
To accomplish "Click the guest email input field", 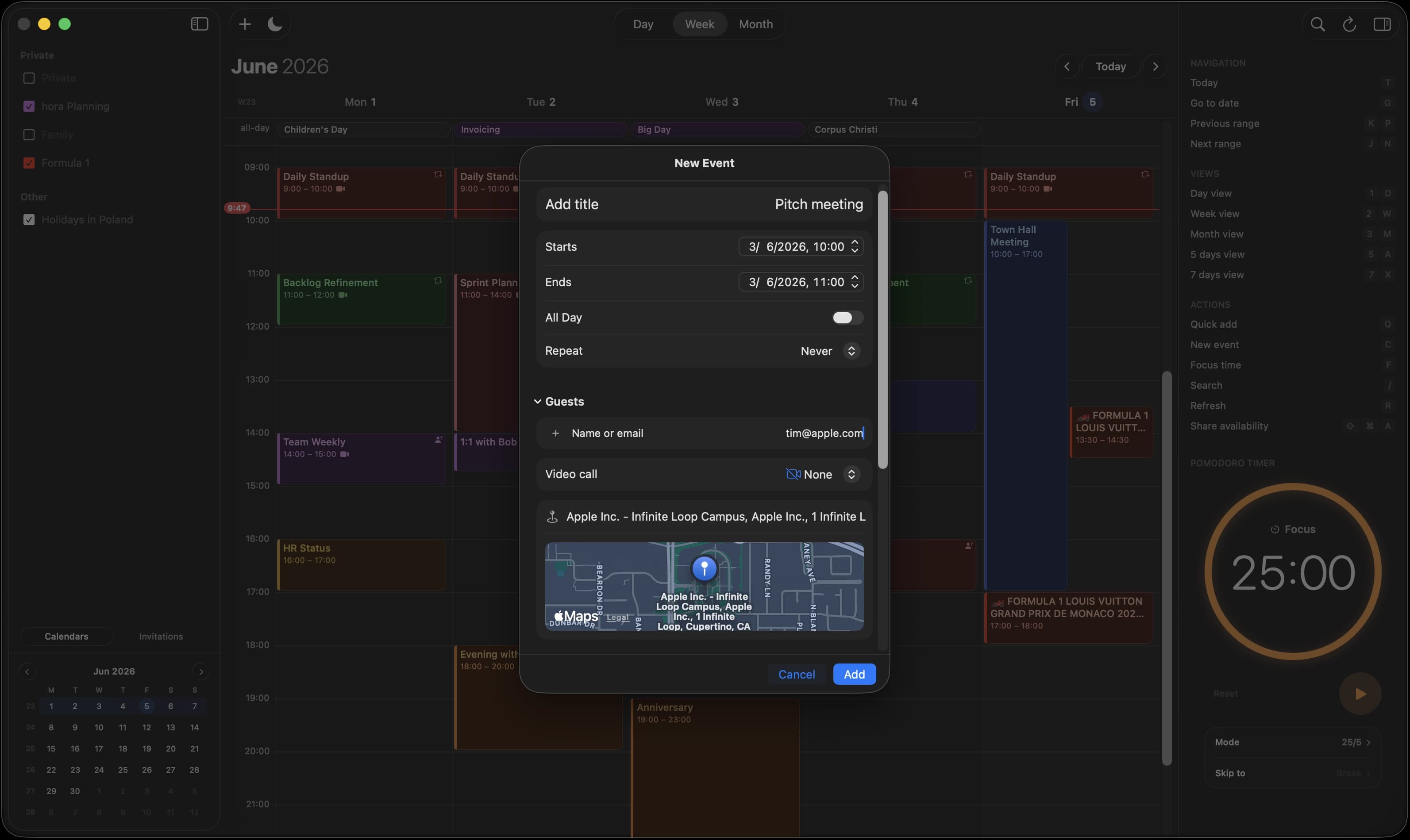I will click(704, 433).
